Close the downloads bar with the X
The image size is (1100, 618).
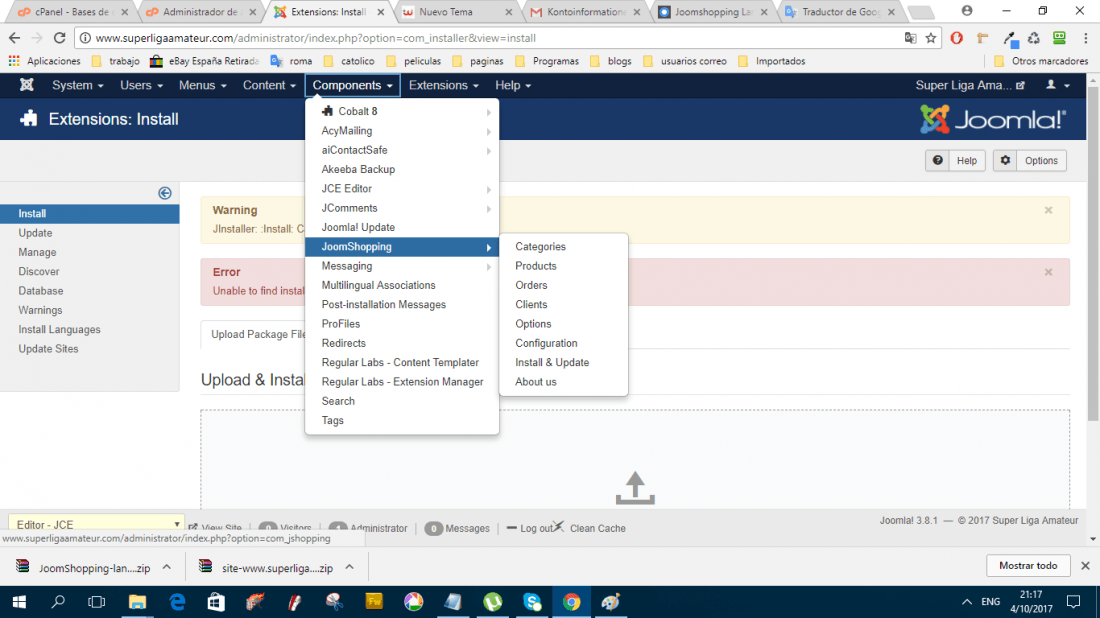(1085, 565)
